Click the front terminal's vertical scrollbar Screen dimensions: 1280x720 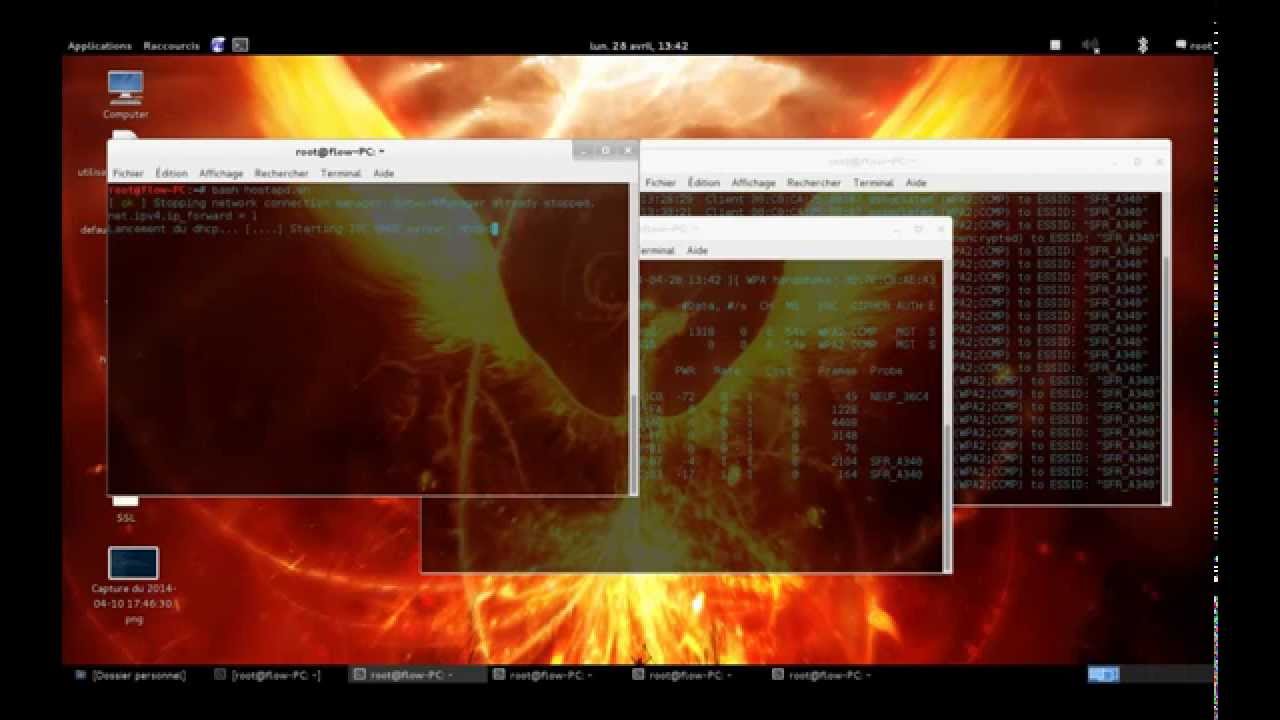point(632,339)
